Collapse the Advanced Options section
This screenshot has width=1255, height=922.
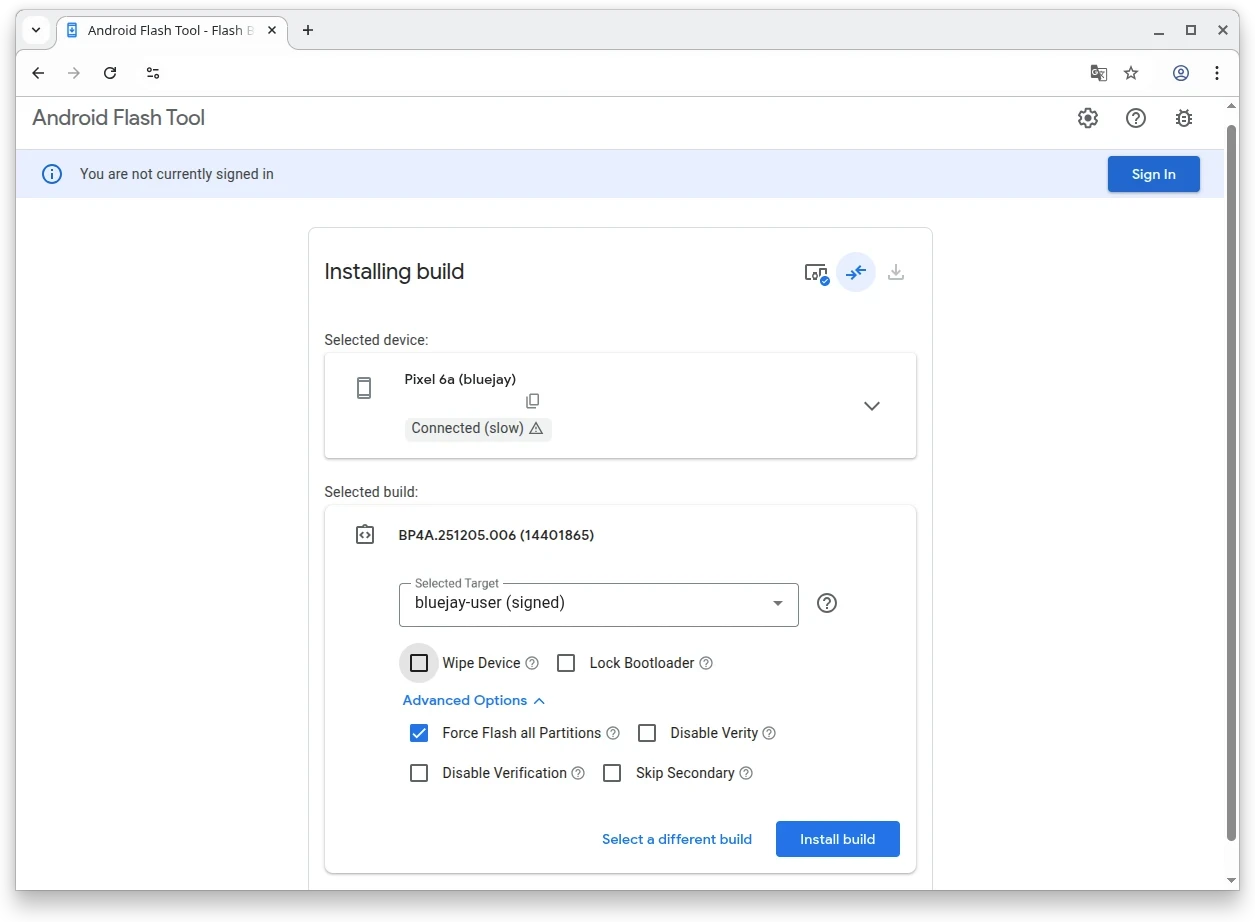coord(473,701)
